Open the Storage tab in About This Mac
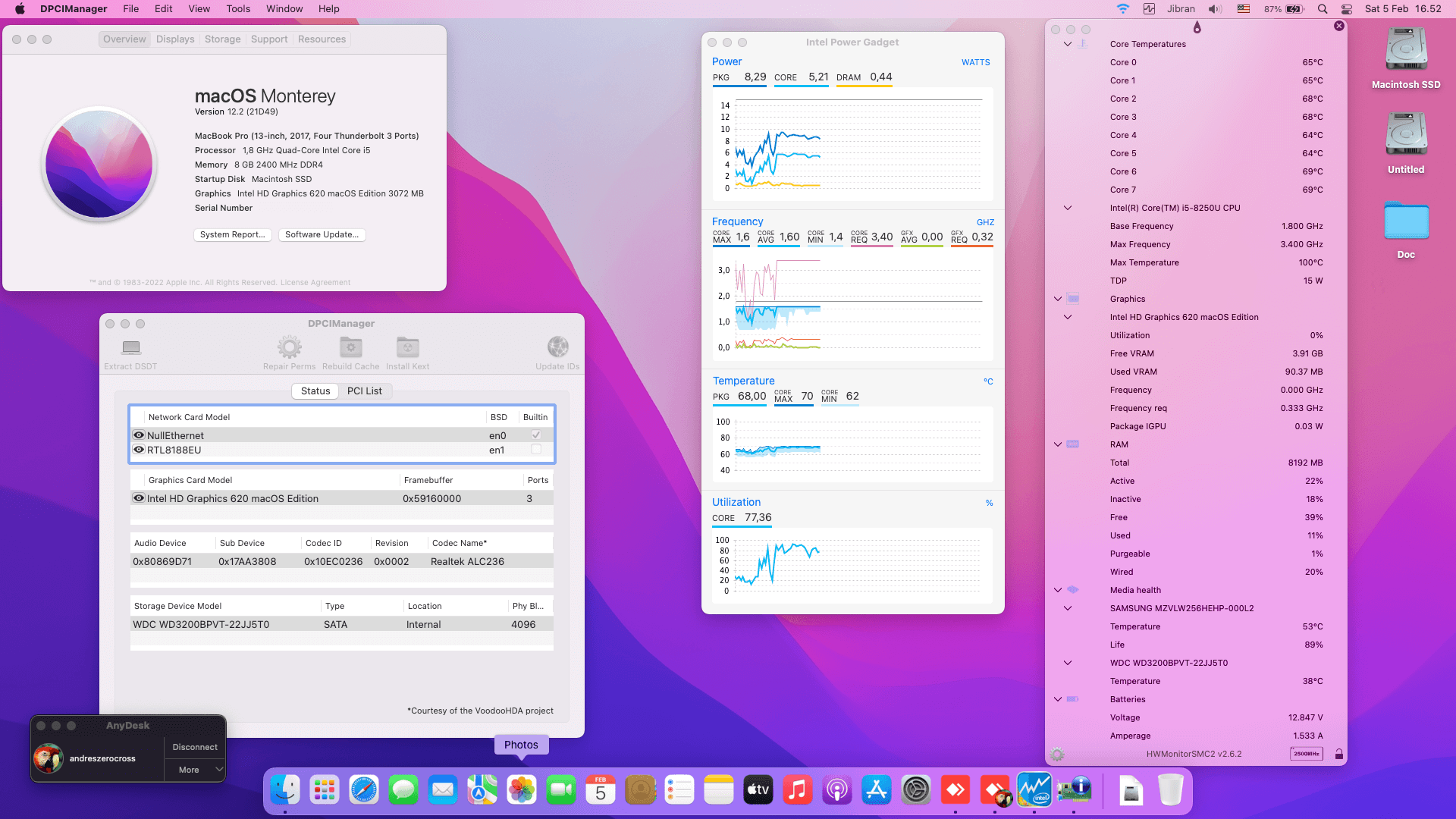The image size is (1456, 819). pyautogui.click(x=222, y=39)
